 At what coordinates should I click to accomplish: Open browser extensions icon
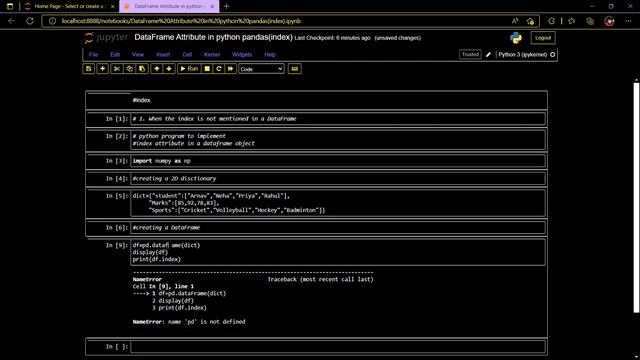click(x=551, y=21)
